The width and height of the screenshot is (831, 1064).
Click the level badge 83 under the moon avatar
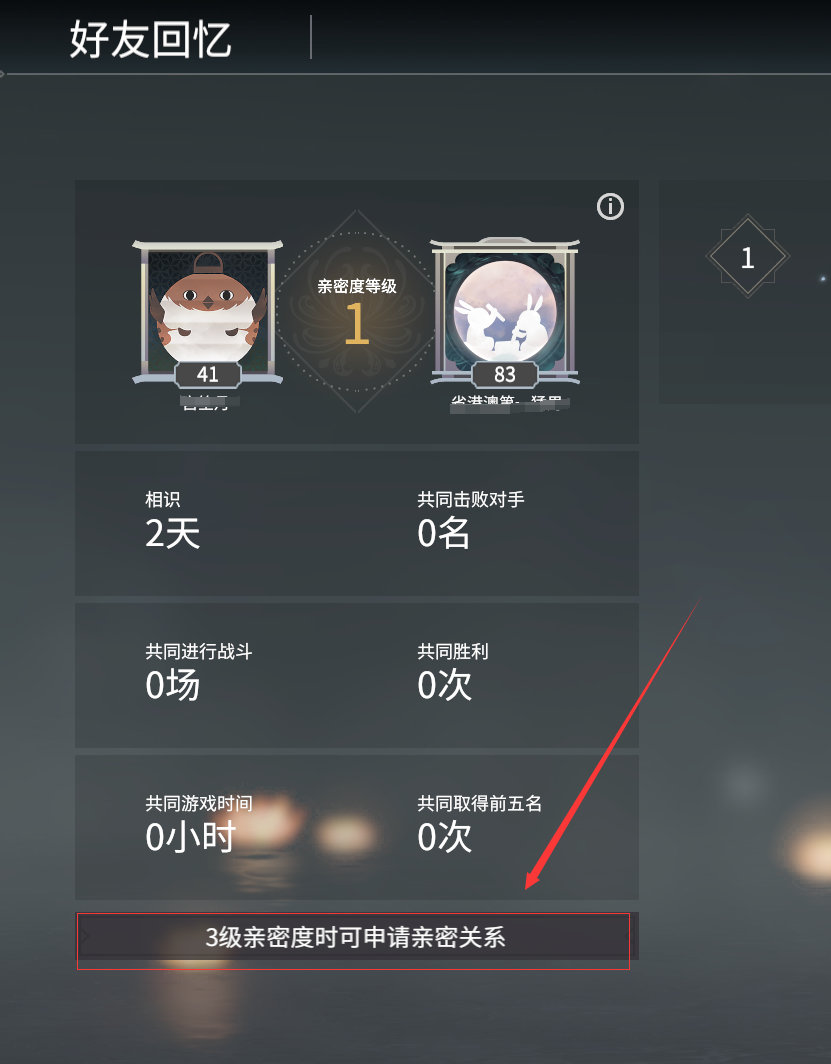505,374
